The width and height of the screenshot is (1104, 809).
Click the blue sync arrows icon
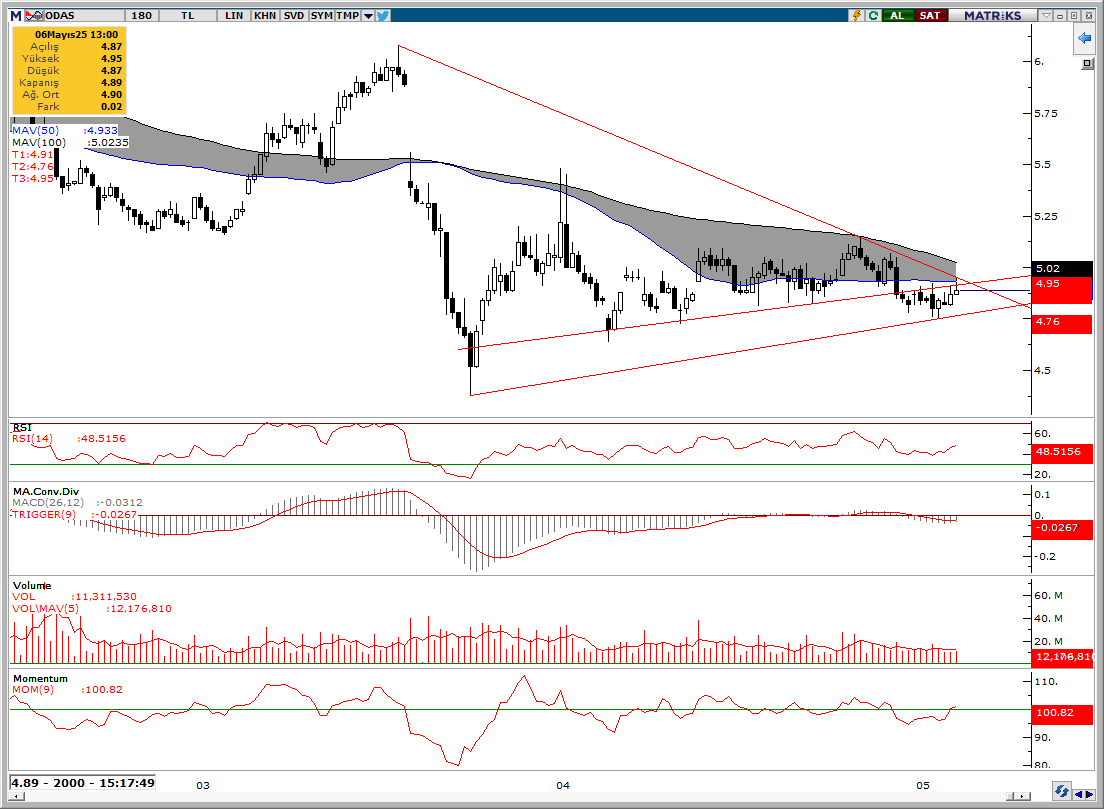click(1061, 791)
